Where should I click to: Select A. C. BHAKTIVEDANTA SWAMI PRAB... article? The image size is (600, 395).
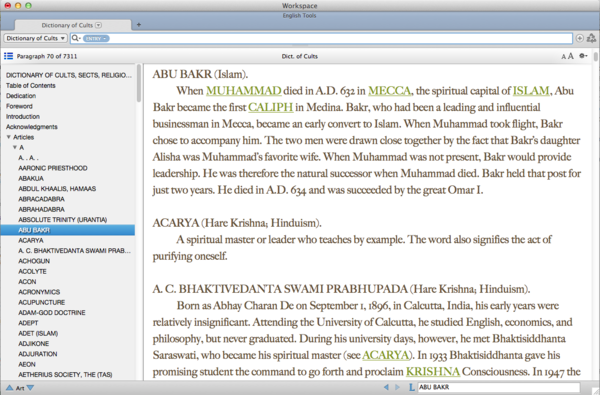coord(74,251)
